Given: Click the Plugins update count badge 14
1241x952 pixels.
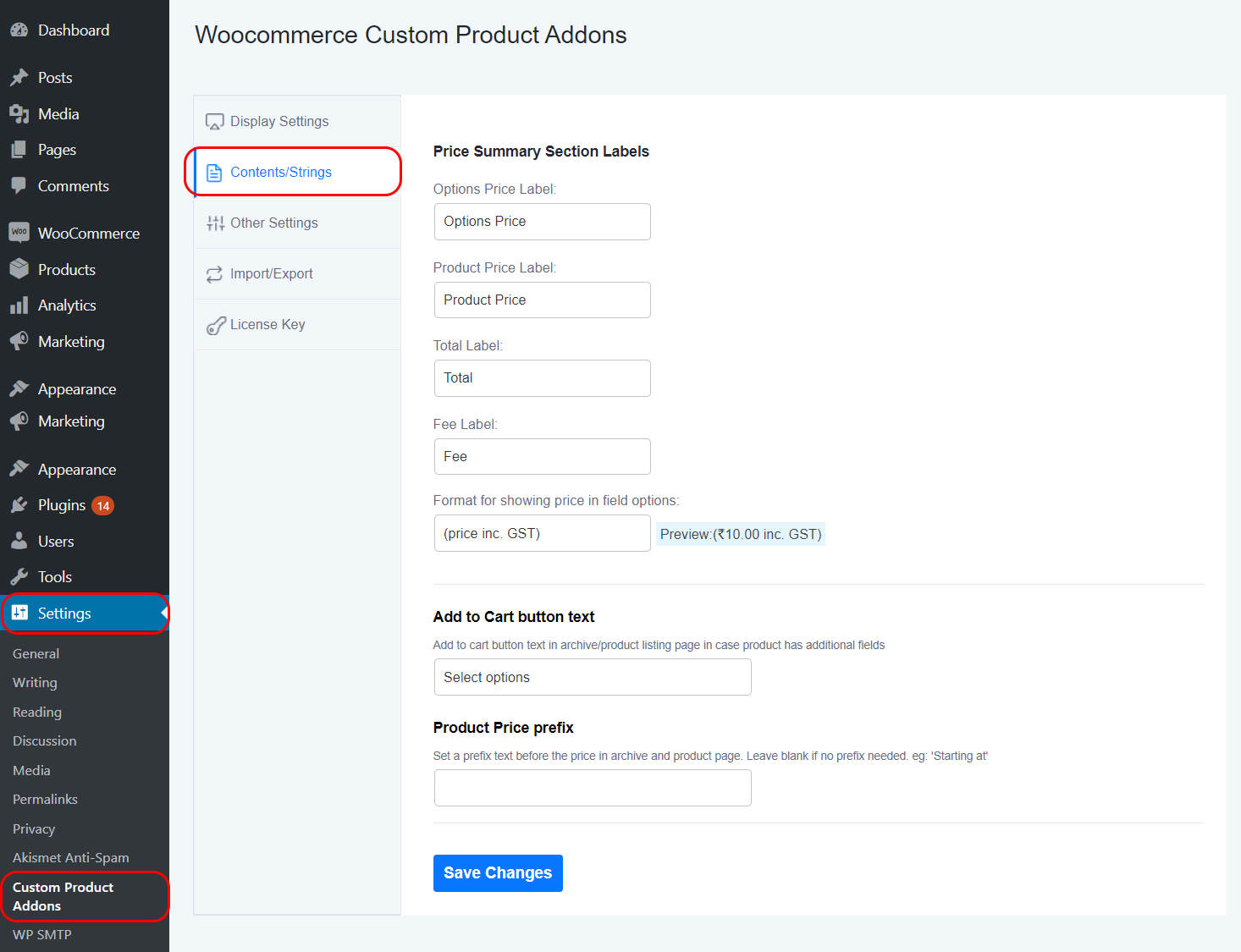Looking at the screenshot, I should pyautogui.click(x=102, y=506).
